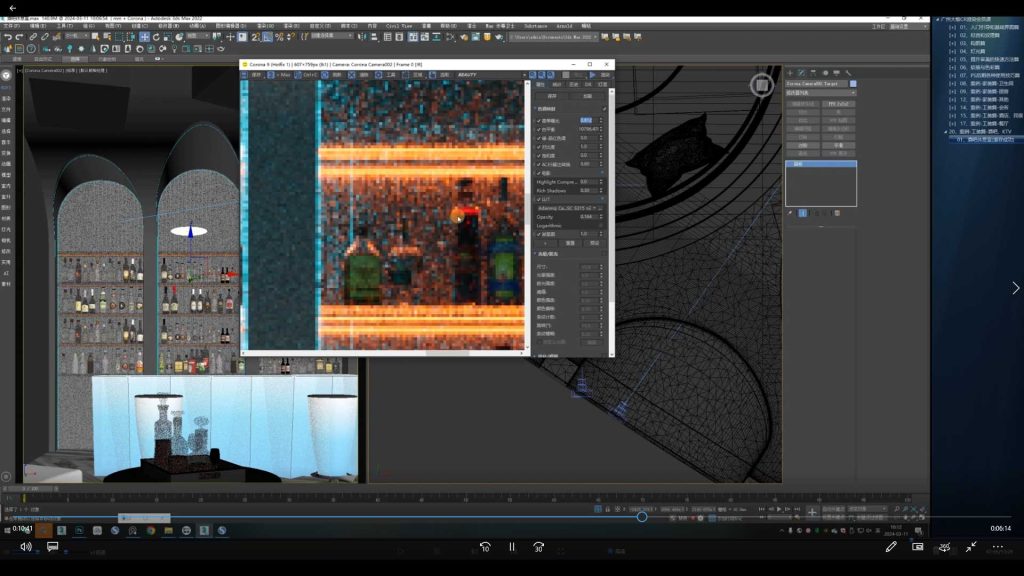Click the ViewCube in the right viewport

(x=761, y=85)
